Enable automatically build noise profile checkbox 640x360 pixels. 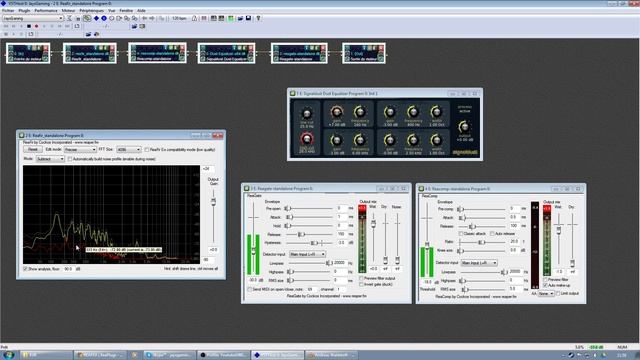(x=70, y=159)
